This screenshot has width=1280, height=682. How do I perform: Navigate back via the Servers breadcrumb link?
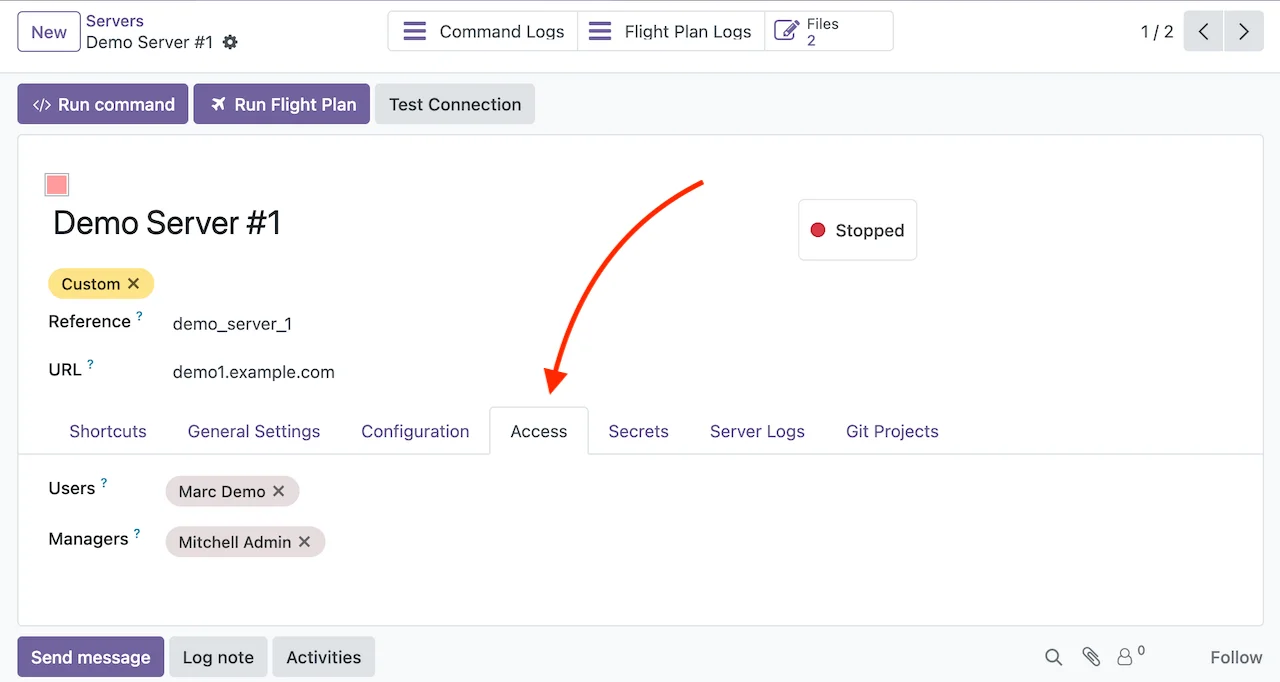coord(114,20)
